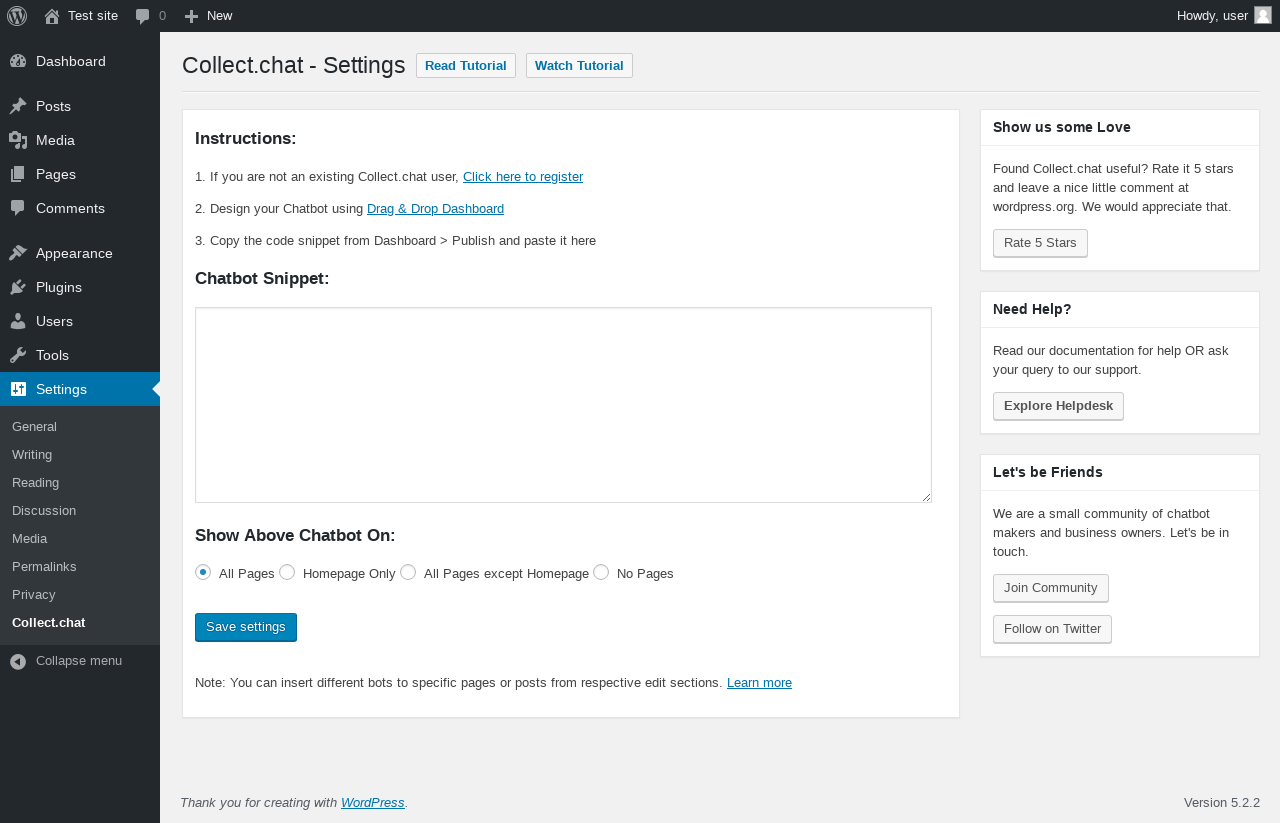Click the plus New icon in admin bar

point(192,16)
